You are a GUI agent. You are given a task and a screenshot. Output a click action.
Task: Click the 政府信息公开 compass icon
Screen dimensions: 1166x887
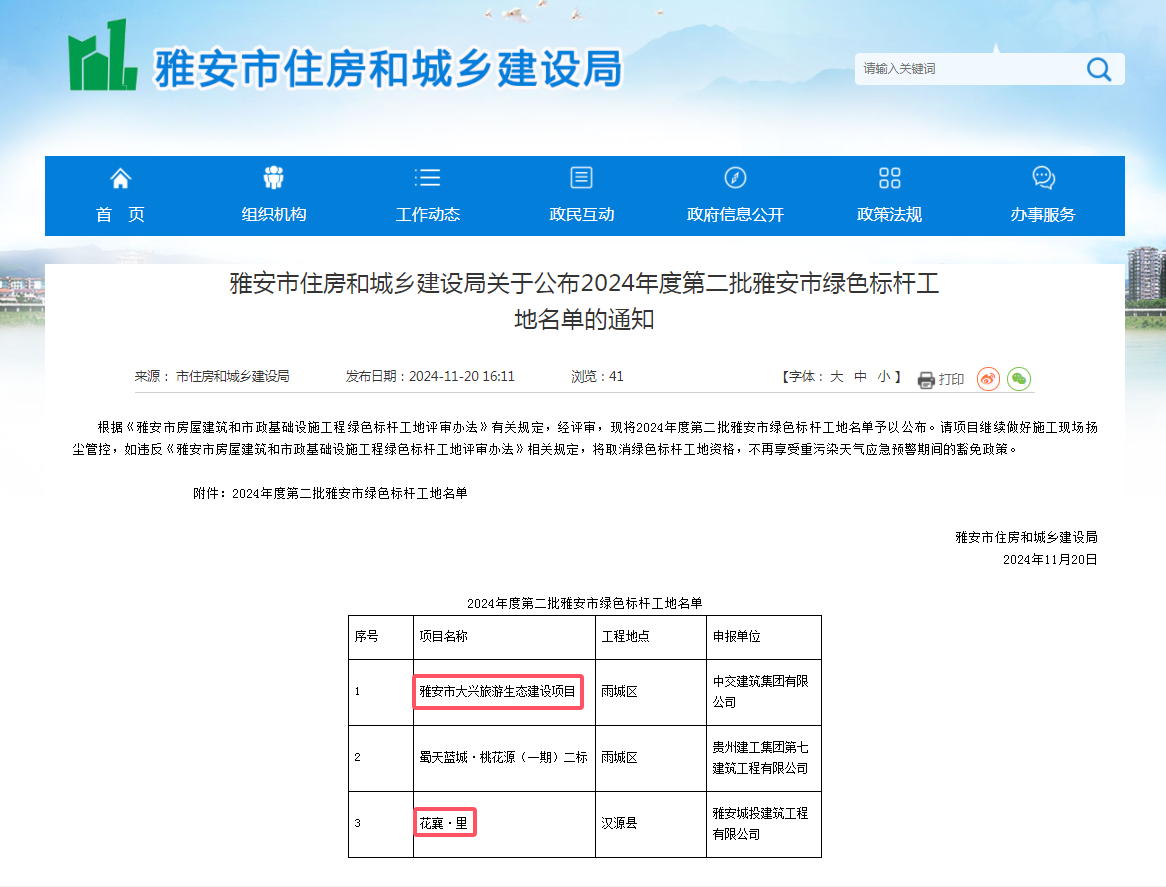(735, 178)
